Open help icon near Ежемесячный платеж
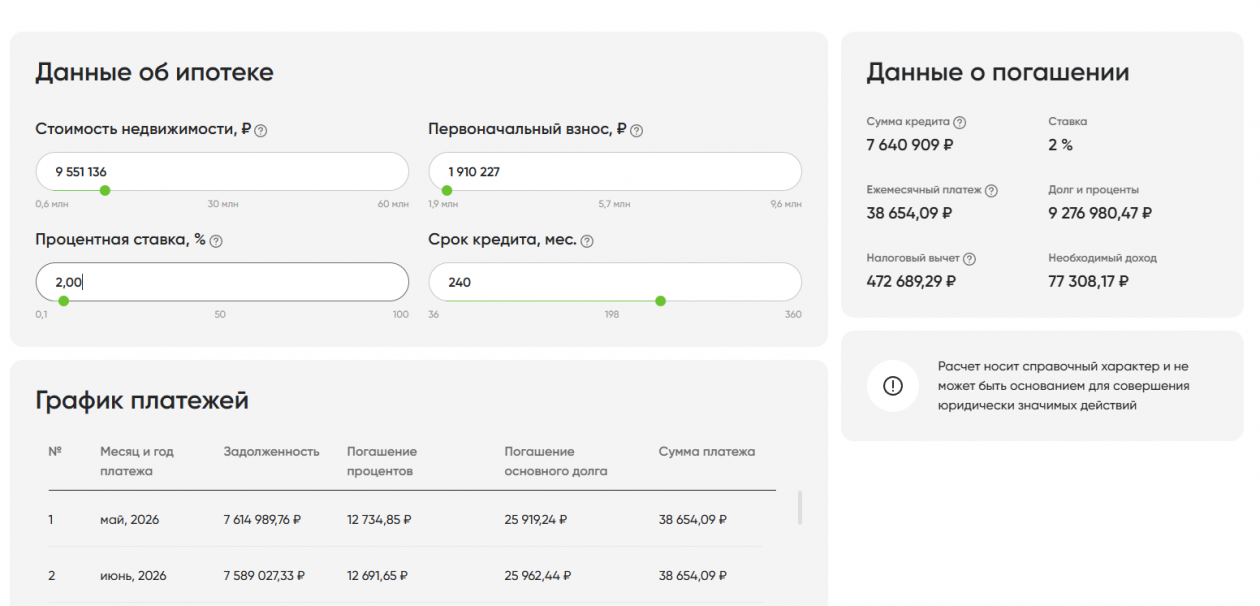The width and height of the screenshot is (1260, 606). pyautogui.click(x=991, y=190)
